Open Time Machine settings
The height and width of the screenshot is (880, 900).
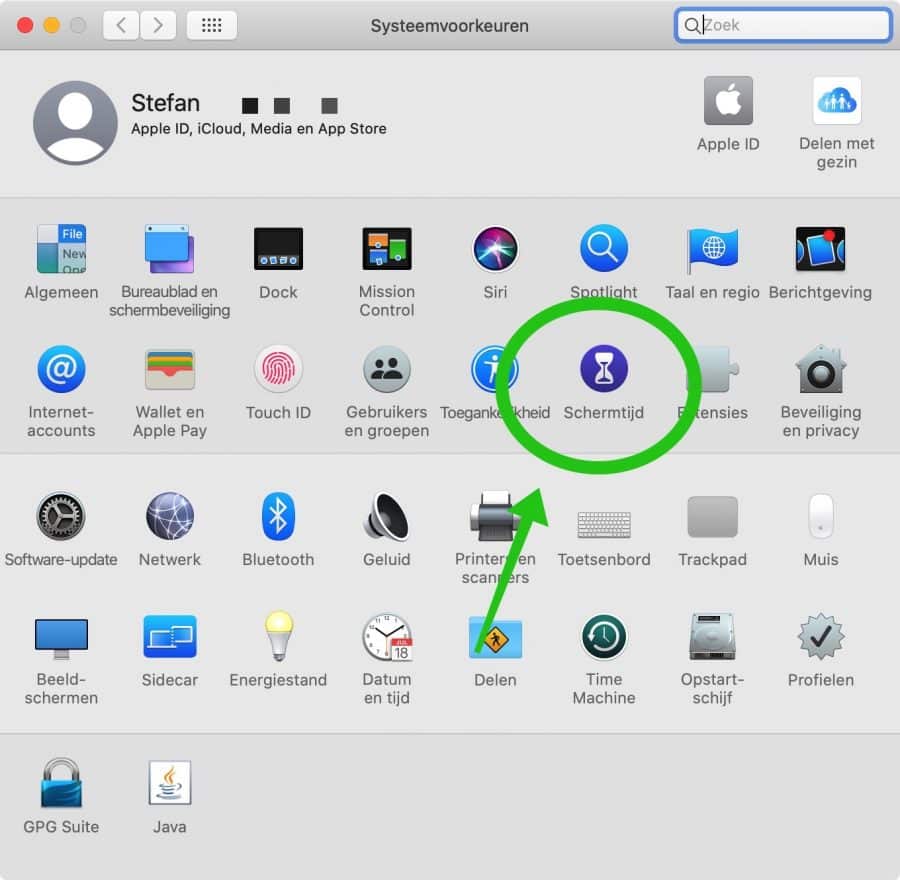pos(604,636)
